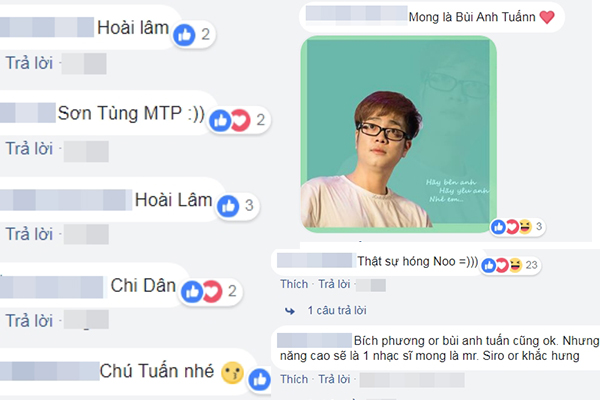The image size is (600, 400).
Task: Click 'Trả lời' under the Bích phương comment
Action: click(334, 379)
